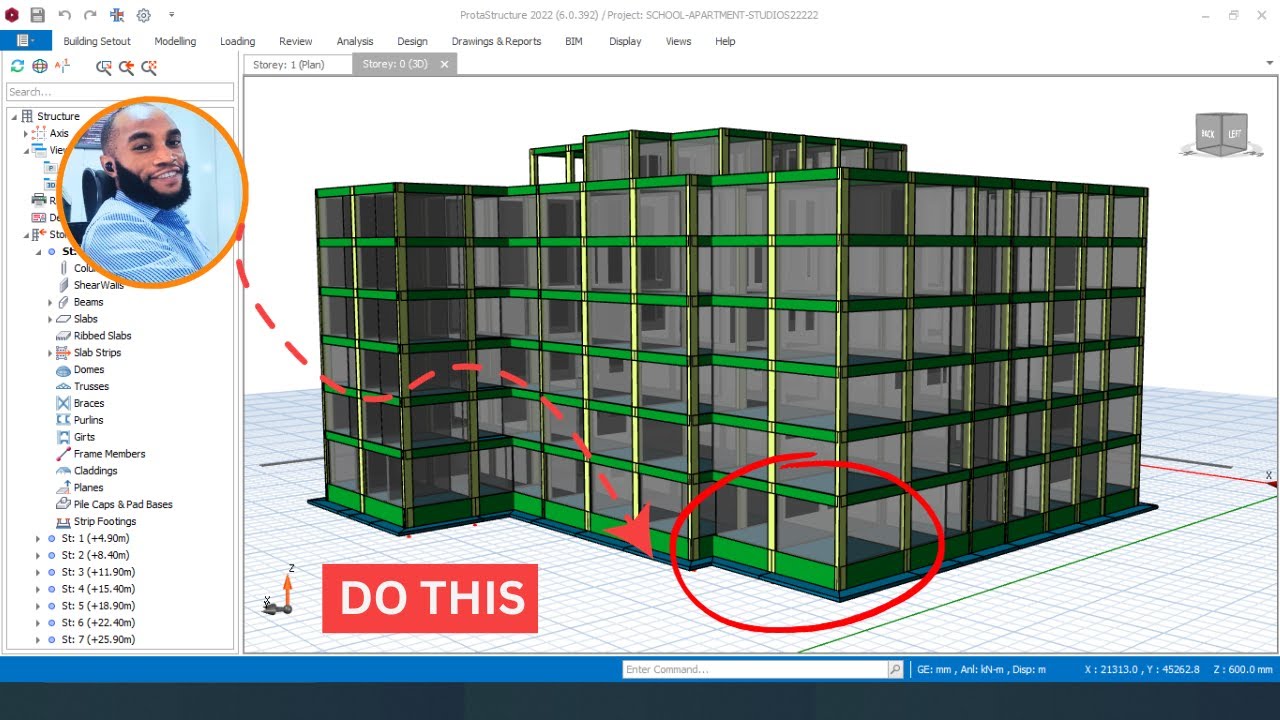The height and width of the screenshot is (720, 1280).
Task: Open the Modelling ribbon tab
Action: click(x=175, y=41)
